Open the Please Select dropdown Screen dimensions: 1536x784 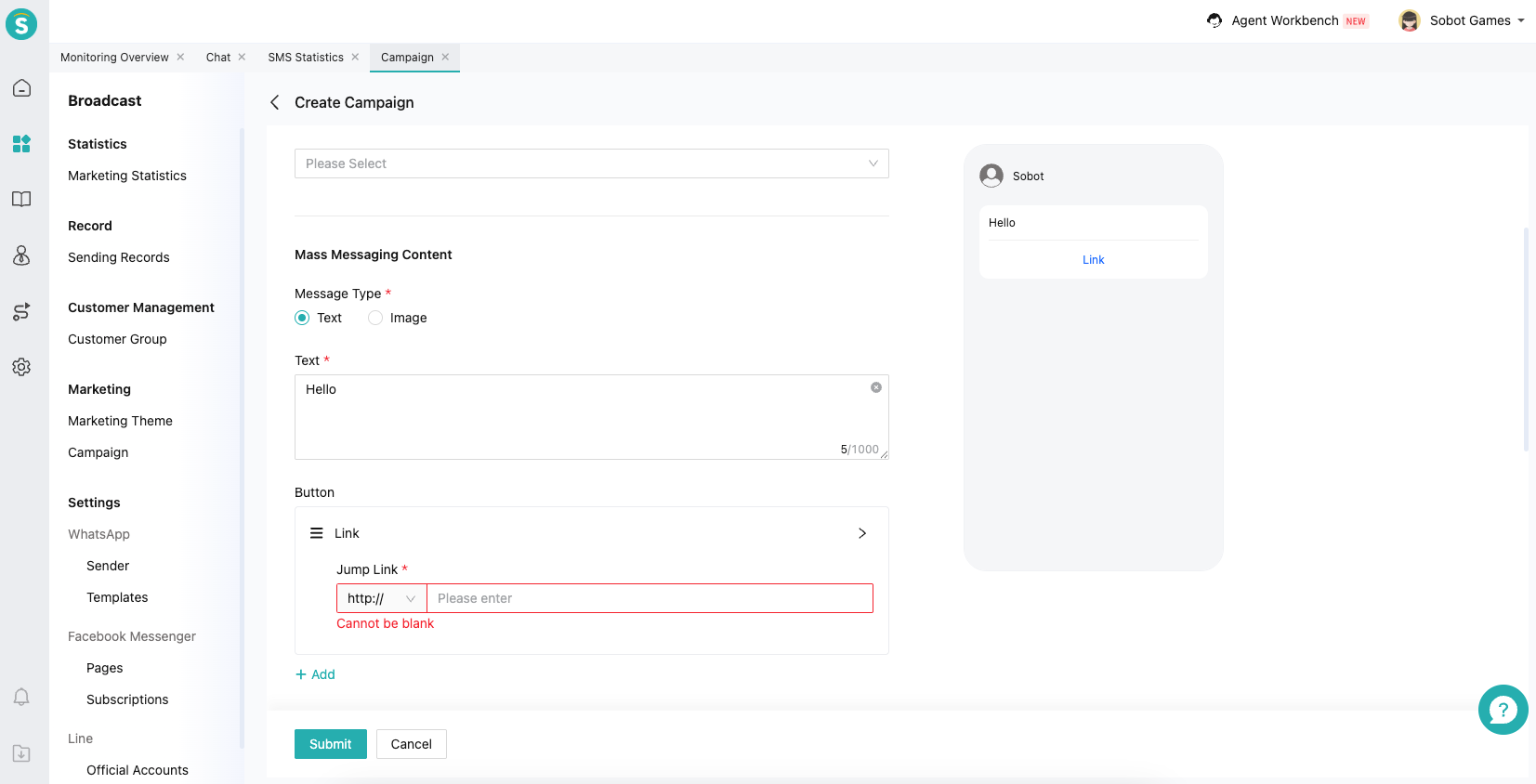point(591,163)
